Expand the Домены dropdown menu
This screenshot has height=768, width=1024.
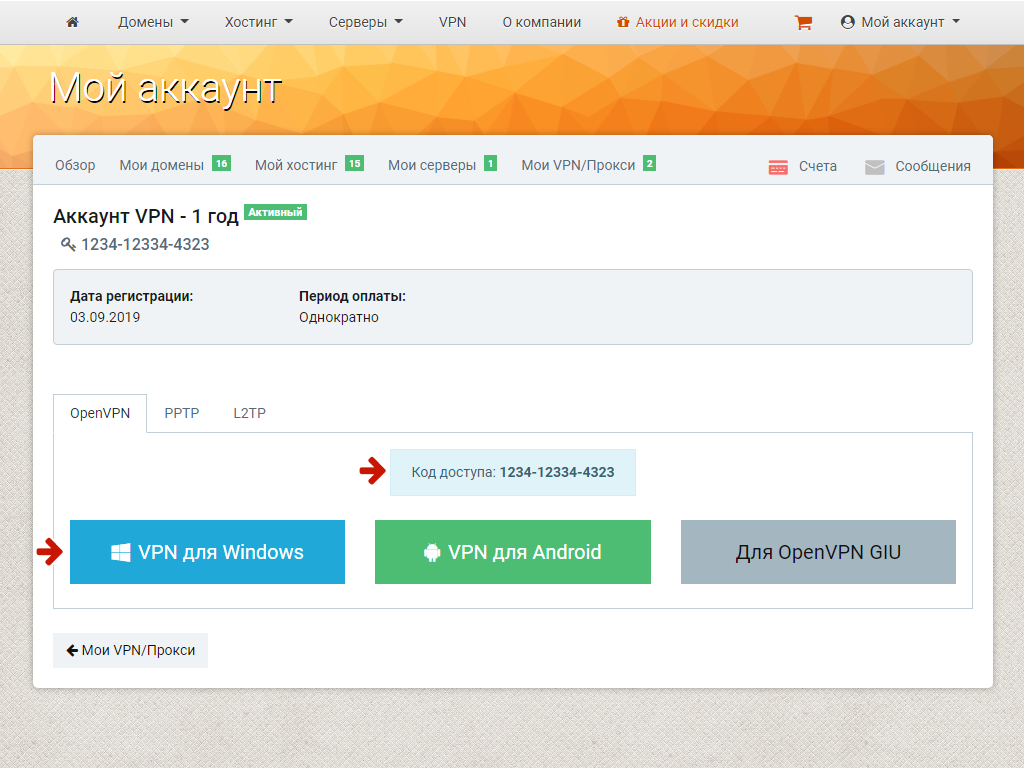pyautogui.click(x=153, y=22)
